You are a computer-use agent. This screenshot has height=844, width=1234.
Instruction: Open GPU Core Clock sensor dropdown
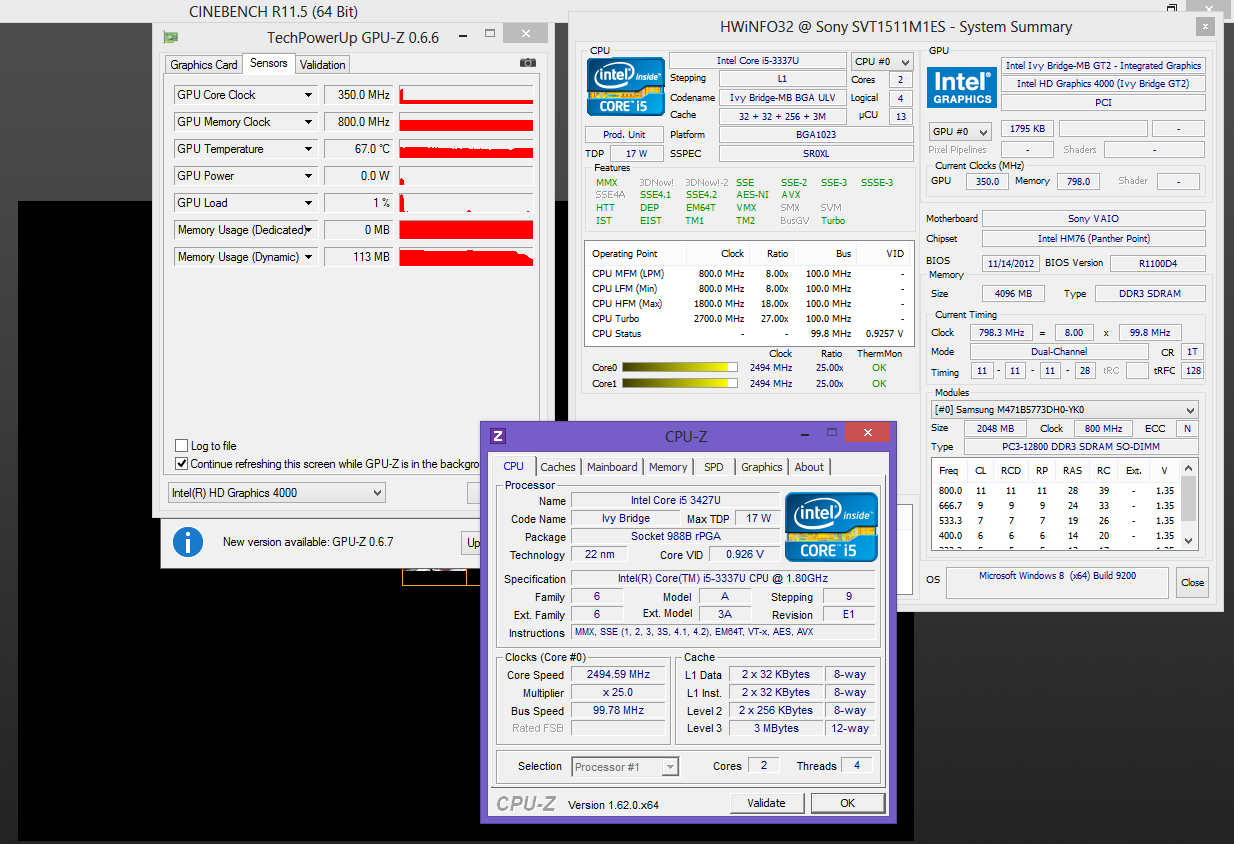tap(309, 95)
